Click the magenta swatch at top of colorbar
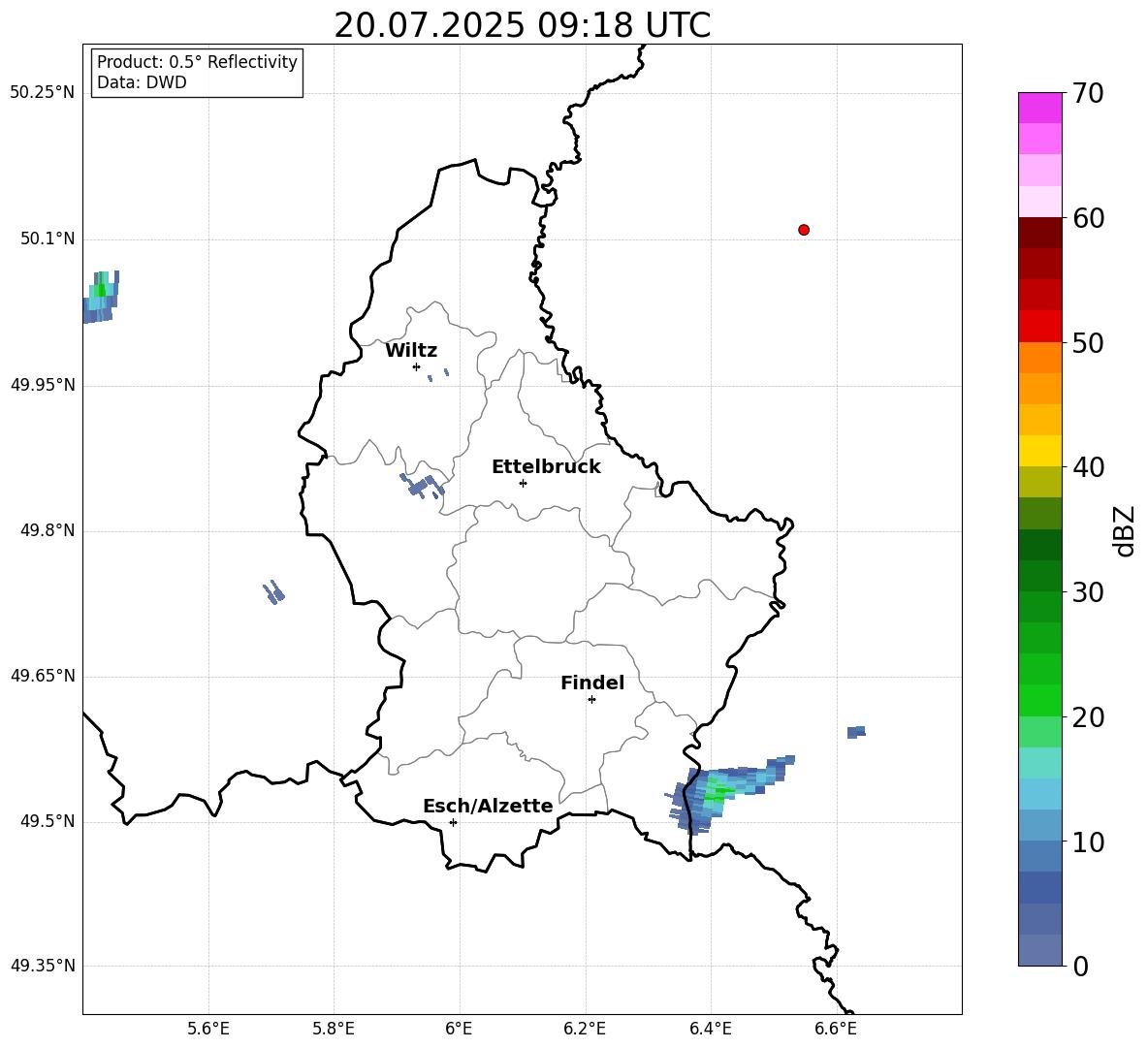Viewport: 1148px width, 1048px height. pyautogui.click(x=1039, y=109)
